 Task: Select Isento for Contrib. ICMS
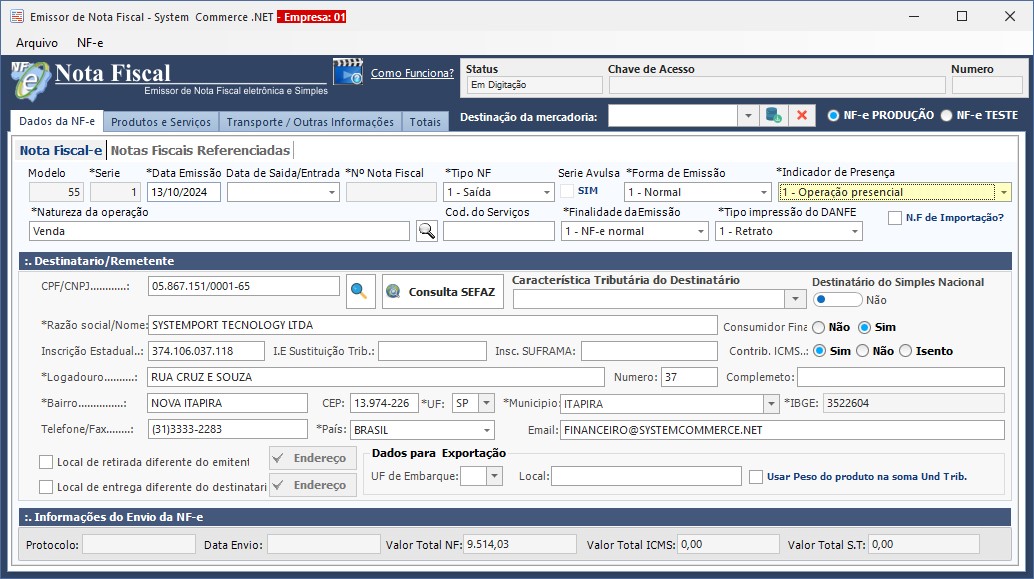click(906, 351)
